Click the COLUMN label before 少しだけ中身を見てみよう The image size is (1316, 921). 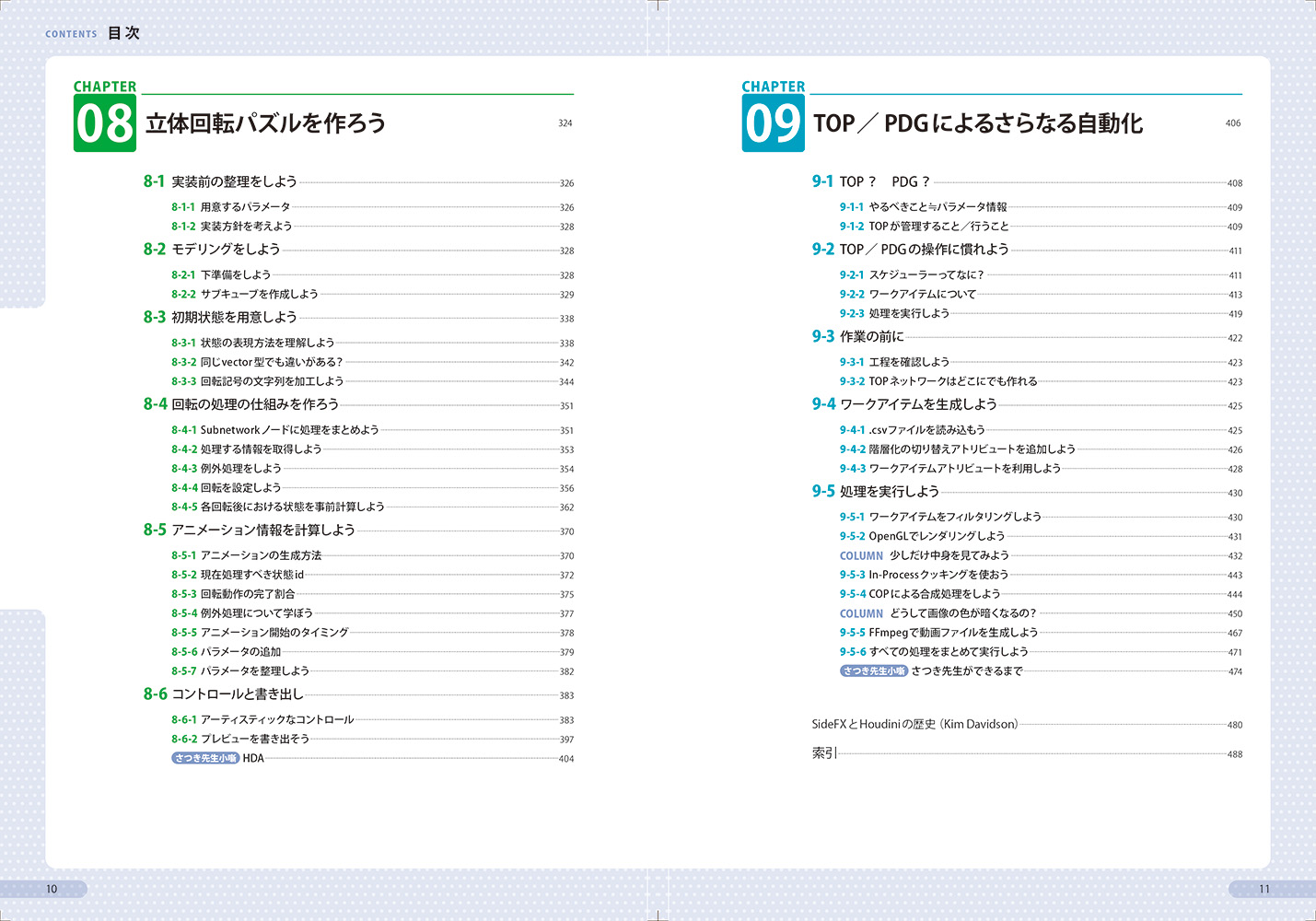pyautogui.click(x=861, y=556)
